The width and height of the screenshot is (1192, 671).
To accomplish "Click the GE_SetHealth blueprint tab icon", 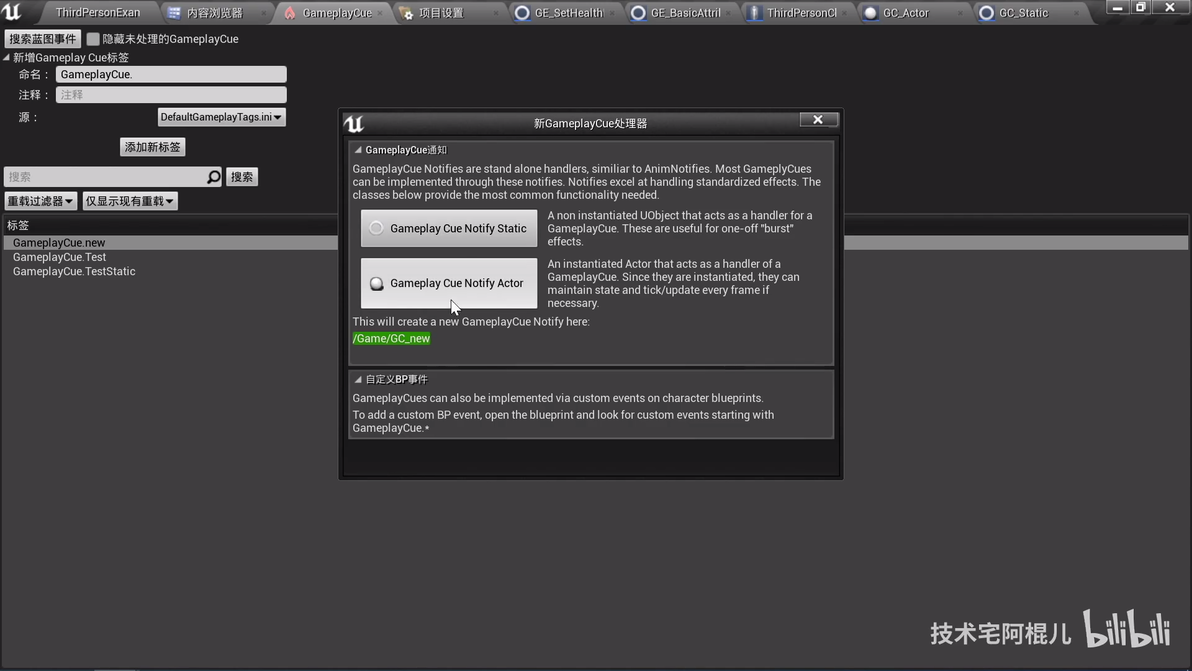I will point(522,13).
